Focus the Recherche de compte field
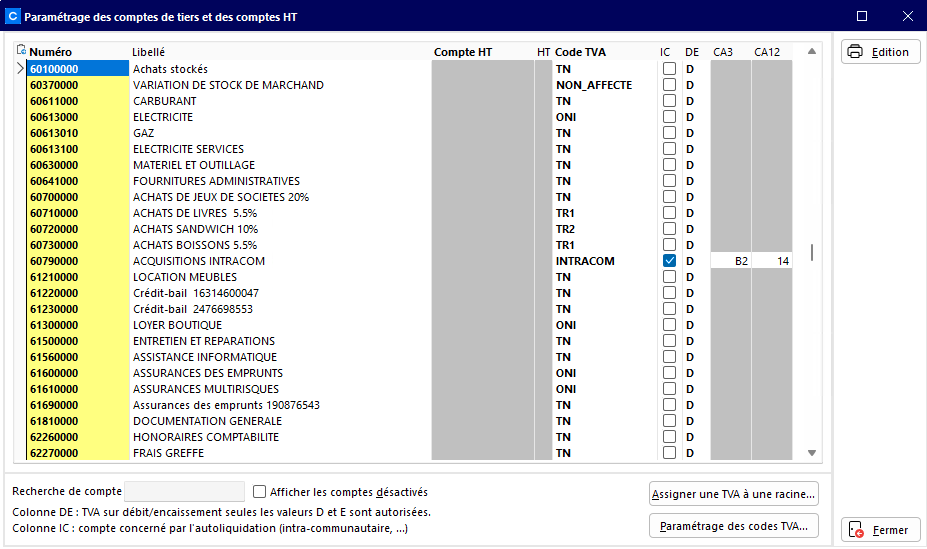Screen dimensions: 927x549 tap(184, 491)
